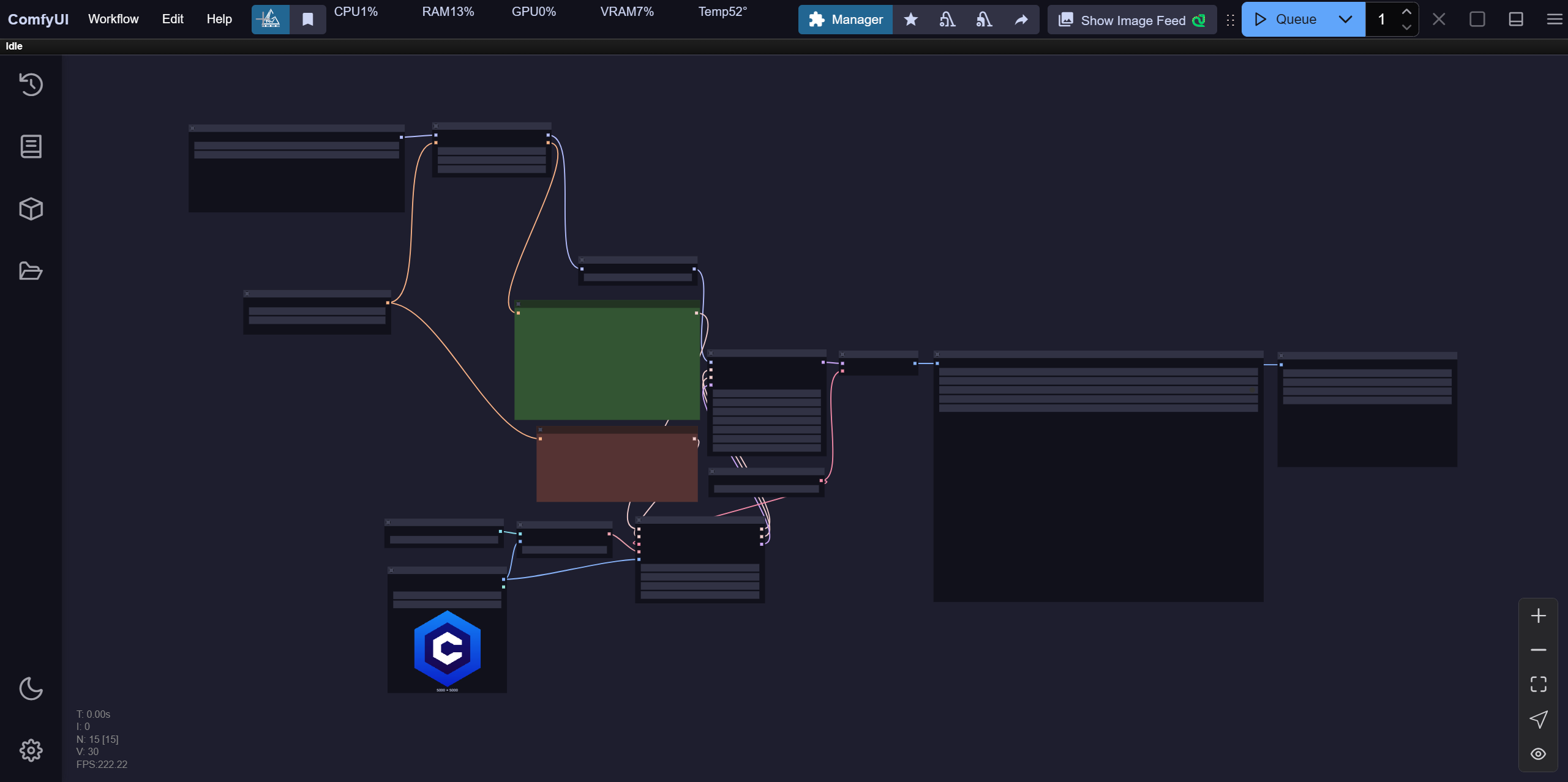
Task: Open the node library cube icon
Action: 31,209
